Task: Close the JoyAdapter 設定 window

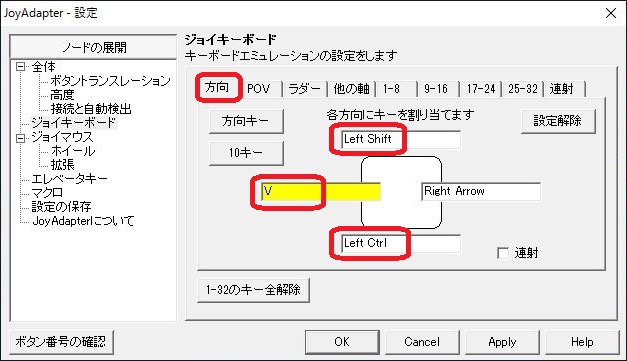Action: pyautogui.click(x=611, y=13)
